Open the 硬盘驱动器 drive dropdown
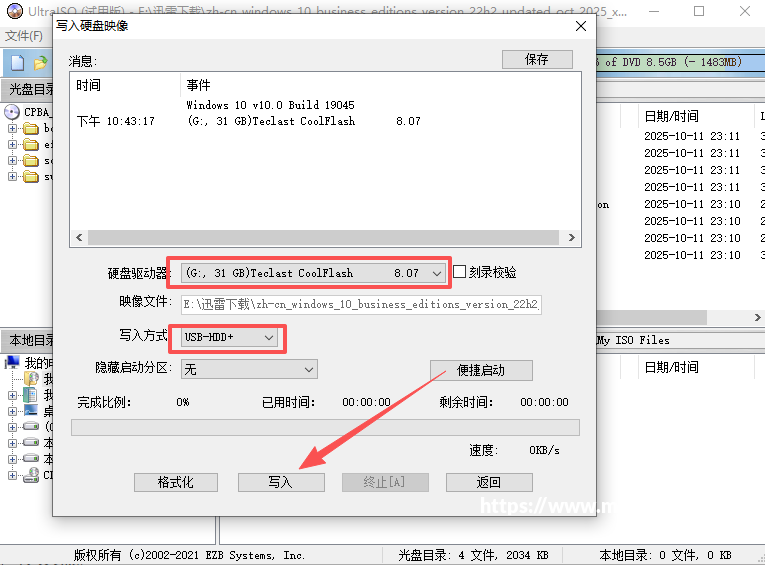The width and height of the screenshot is (765, 565). [x=437, y=273]
